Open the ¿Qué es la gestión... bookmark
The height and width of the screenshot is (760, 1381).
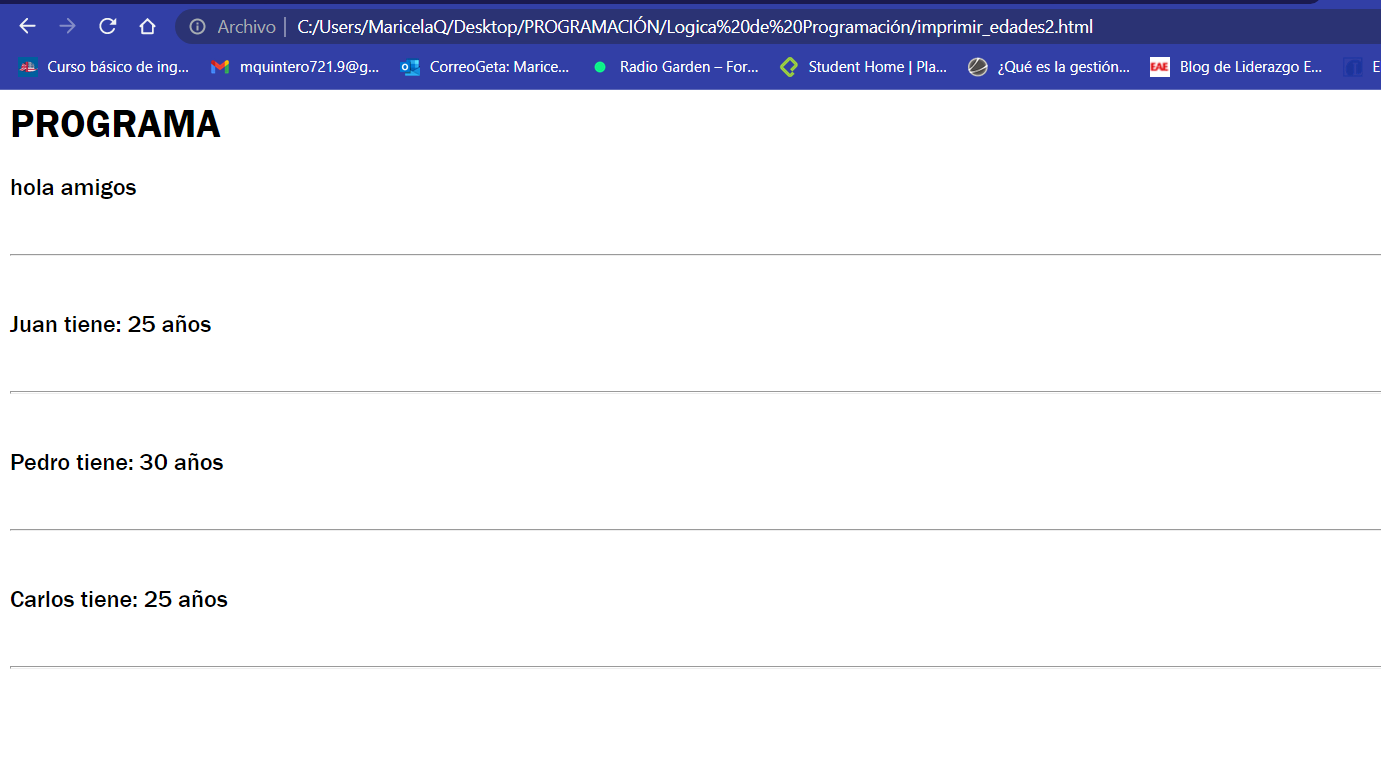(x=1049, y=67)
